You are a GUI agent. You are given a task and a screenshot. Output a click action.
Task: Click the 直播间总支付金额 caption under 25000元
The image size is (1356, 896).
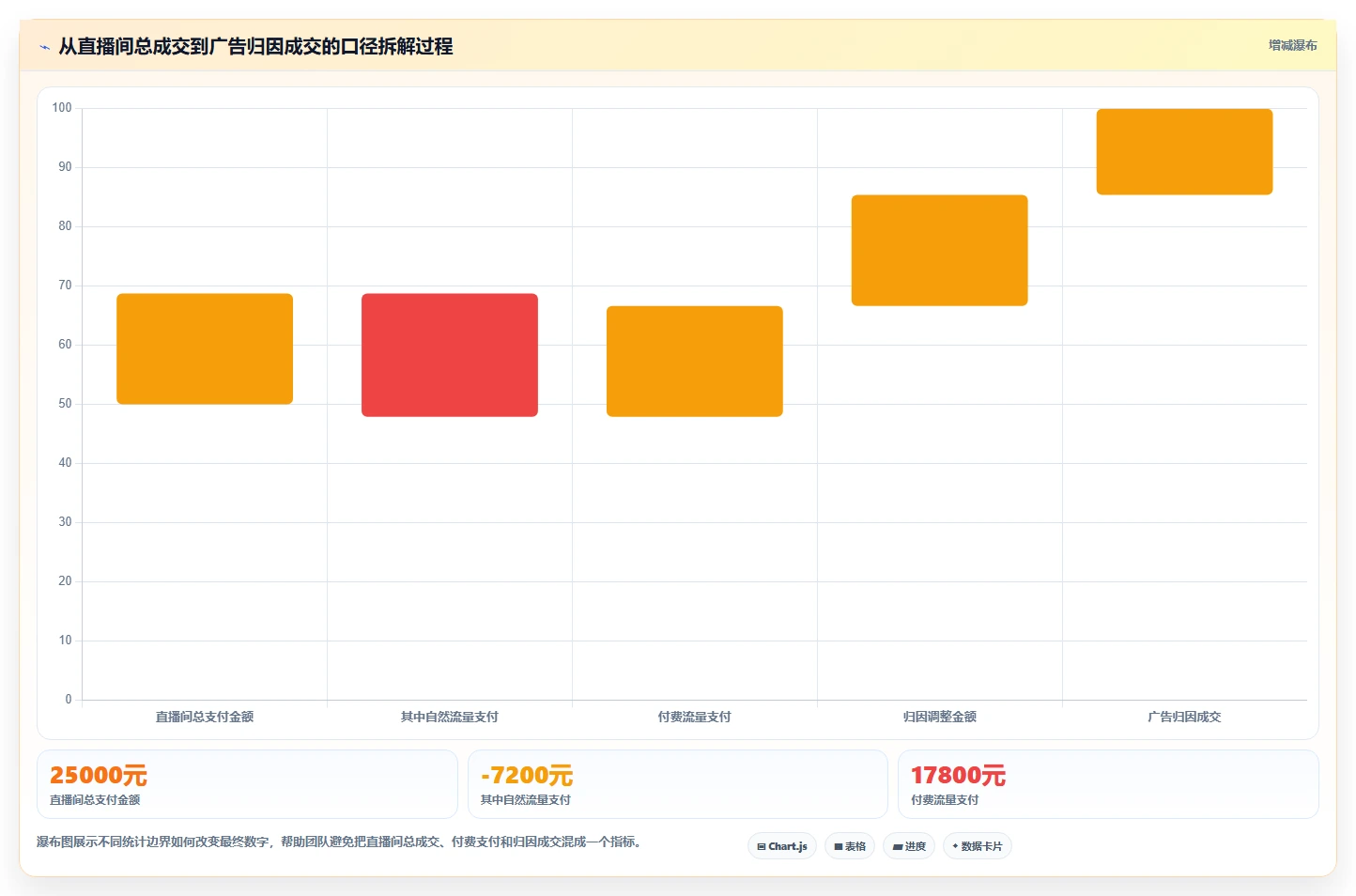click(95, 800)
